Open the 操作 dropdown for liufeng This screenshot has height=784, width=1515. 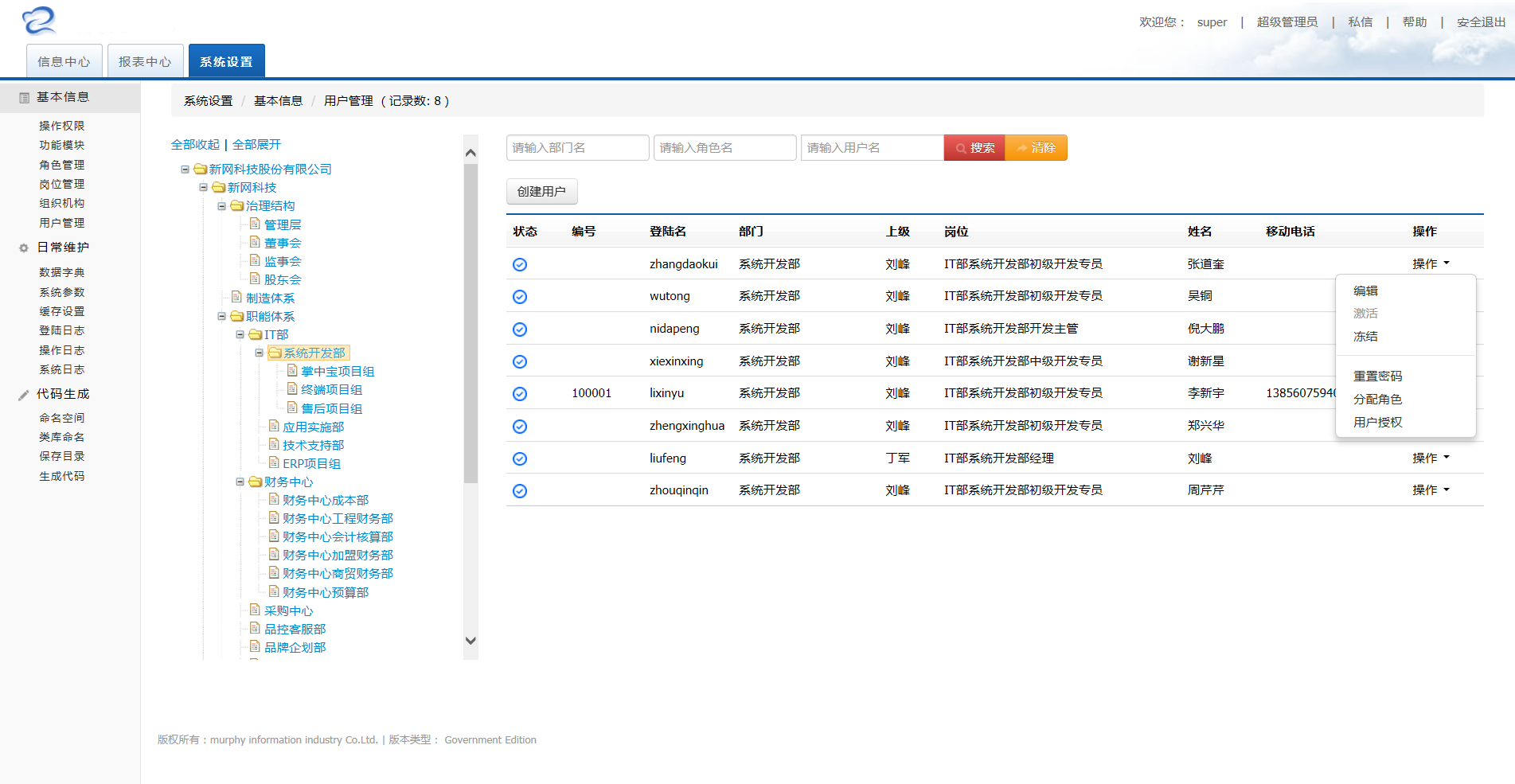click(1431, 458)
